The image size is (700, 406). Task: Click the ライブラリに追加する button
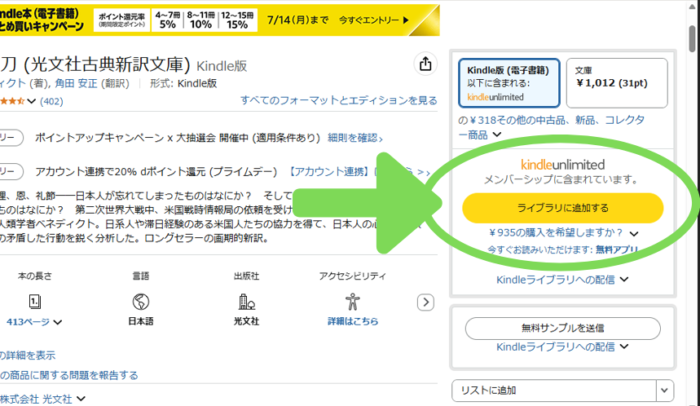click(x=562, y=208)
